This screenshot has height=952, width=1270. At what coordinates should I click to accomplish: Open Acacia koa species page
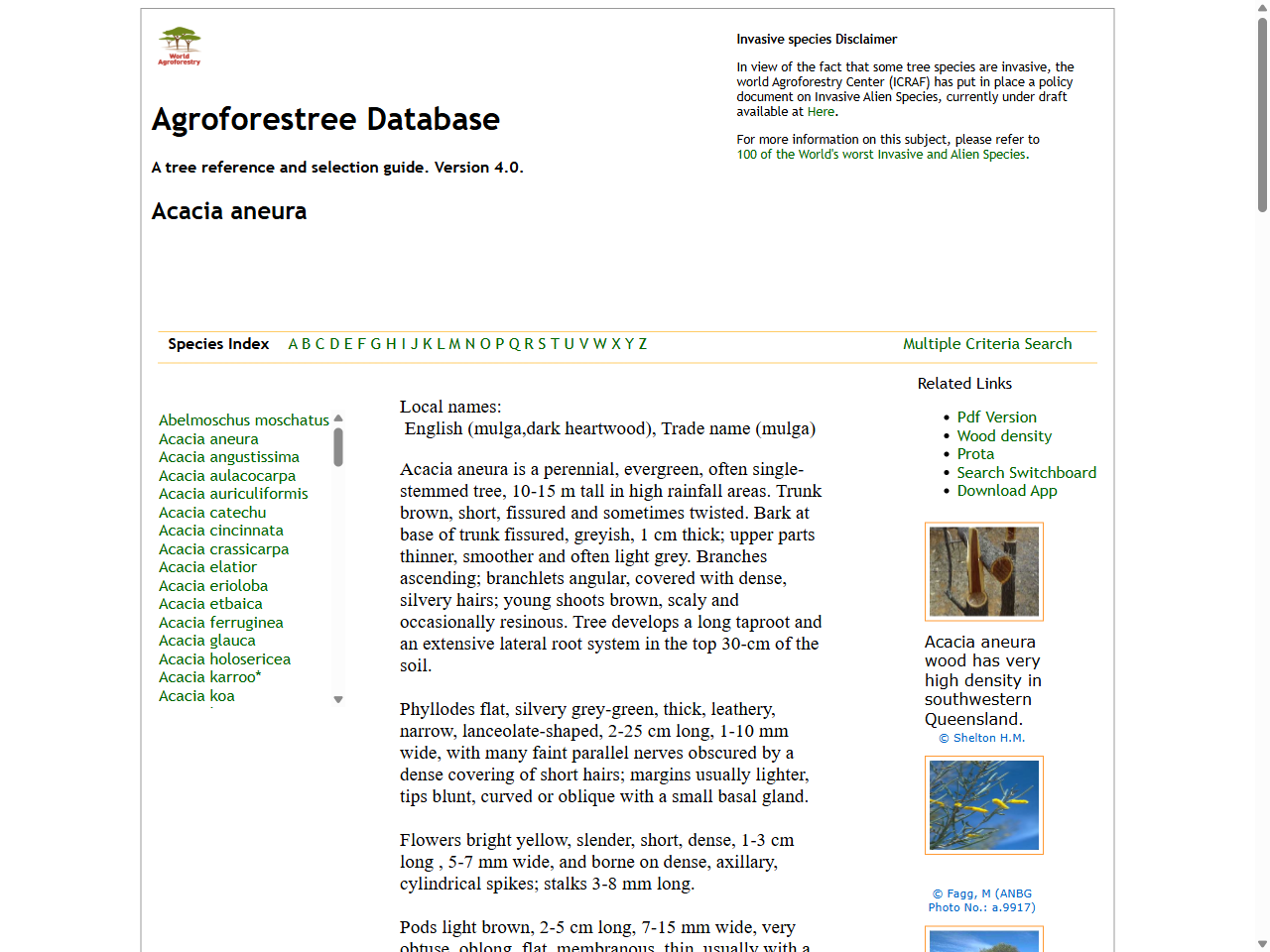(x=196, y=696)
